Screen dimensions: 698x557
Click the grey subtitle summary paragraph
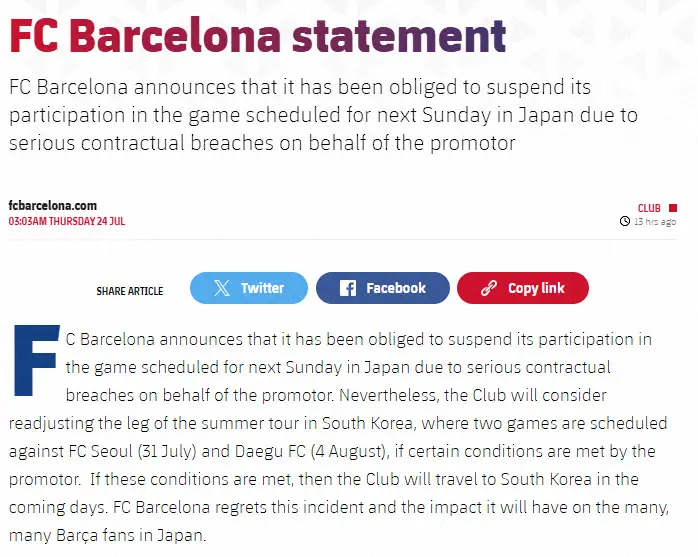[323, 114]
